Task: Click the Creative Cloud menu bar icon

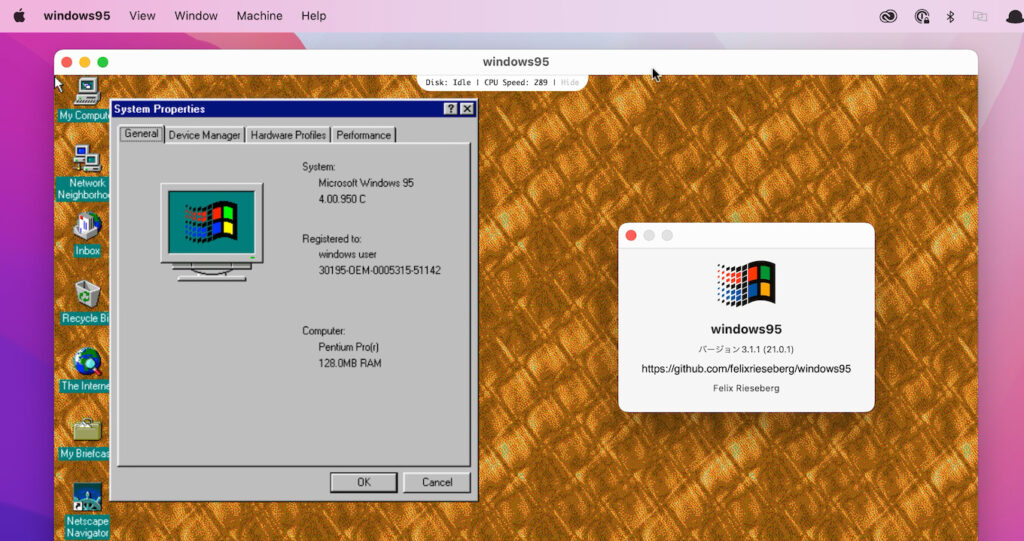Action: (888, 16)
